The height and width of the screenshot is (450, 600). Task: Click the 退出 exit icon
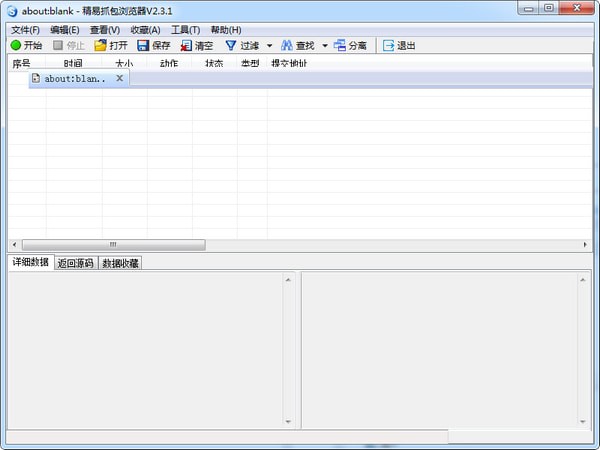pos(389,45)
